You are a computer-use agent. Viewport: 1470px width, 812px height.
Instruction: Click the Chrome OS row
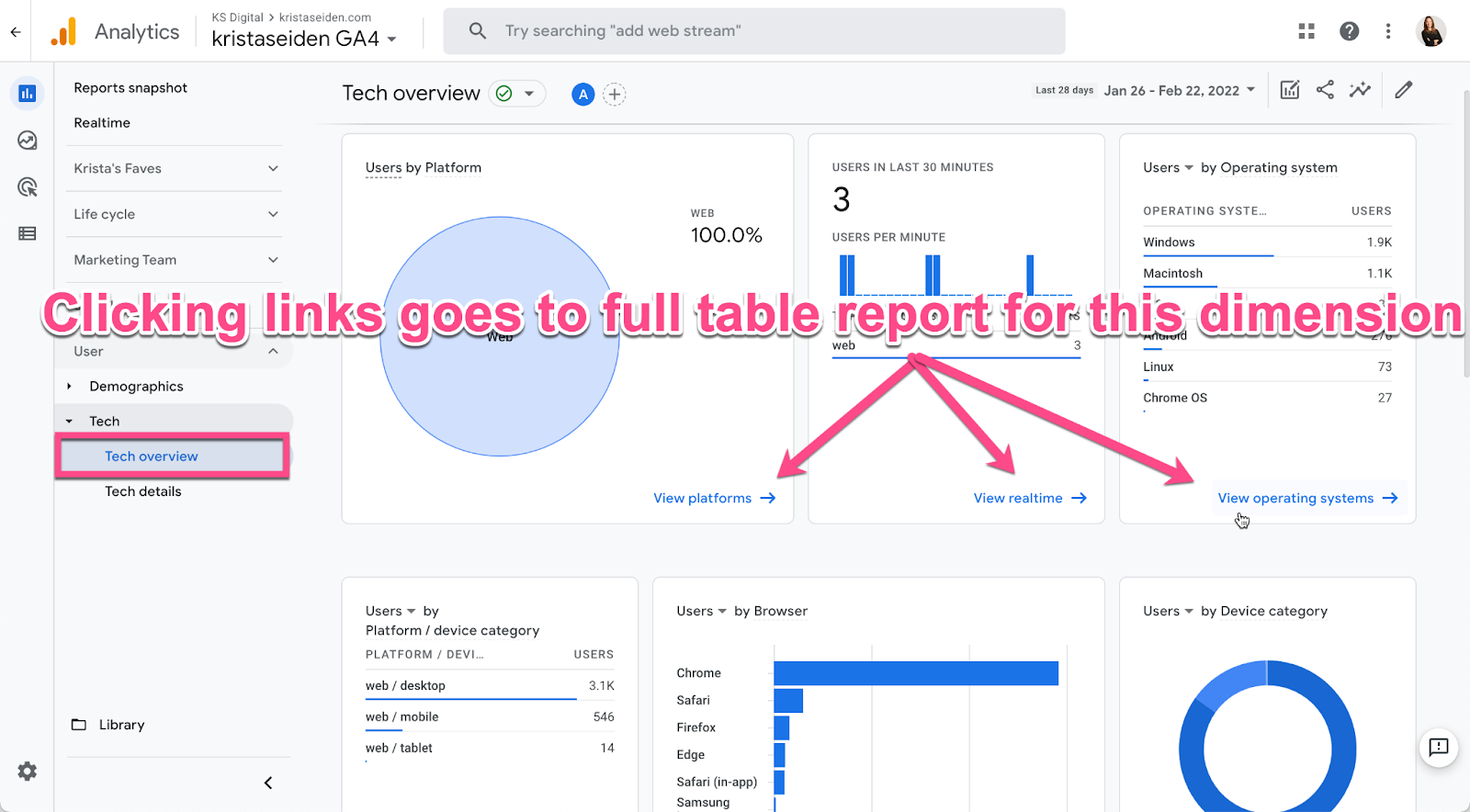(x=1268, y=398)
